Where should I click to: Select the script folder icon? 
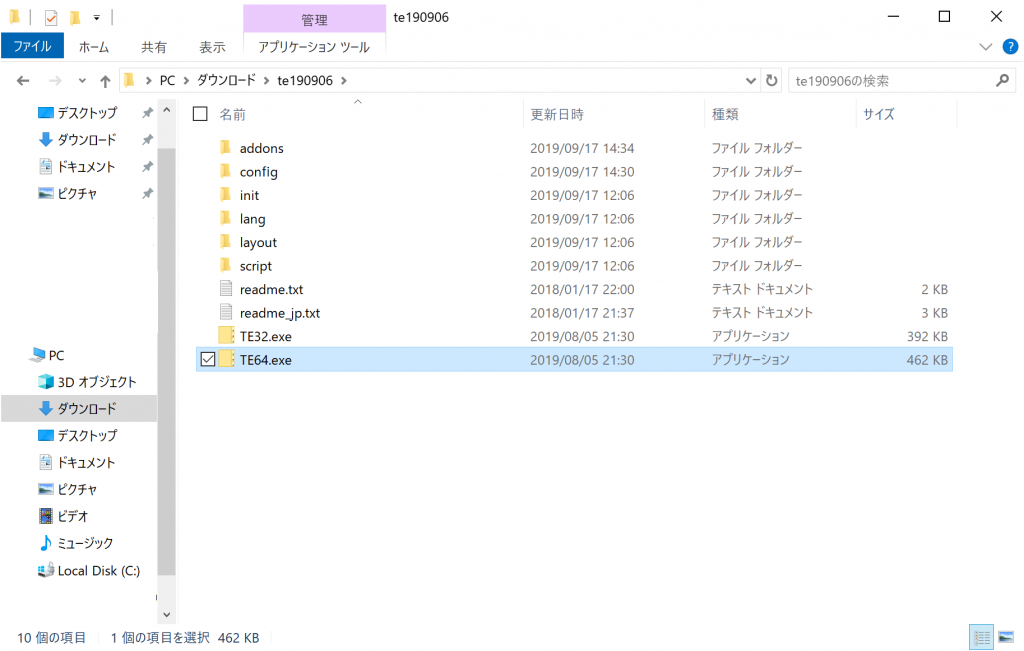(225, 265)
